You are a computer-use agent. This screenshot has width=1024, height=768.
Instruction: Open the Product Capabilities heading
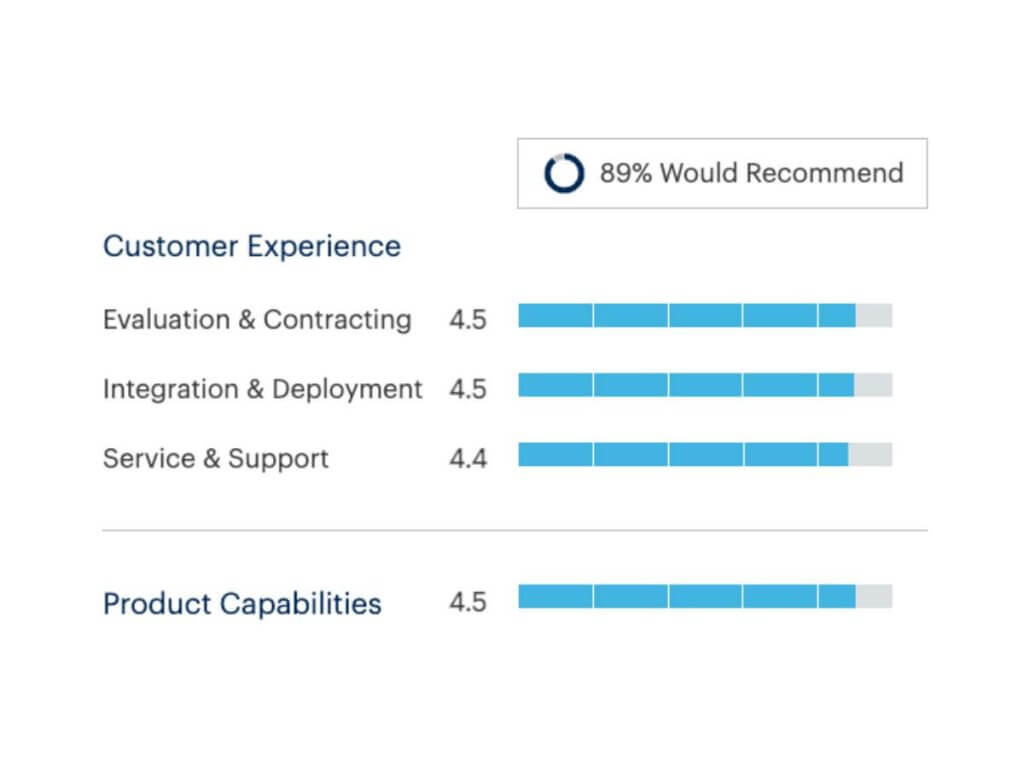coord(242,603)
